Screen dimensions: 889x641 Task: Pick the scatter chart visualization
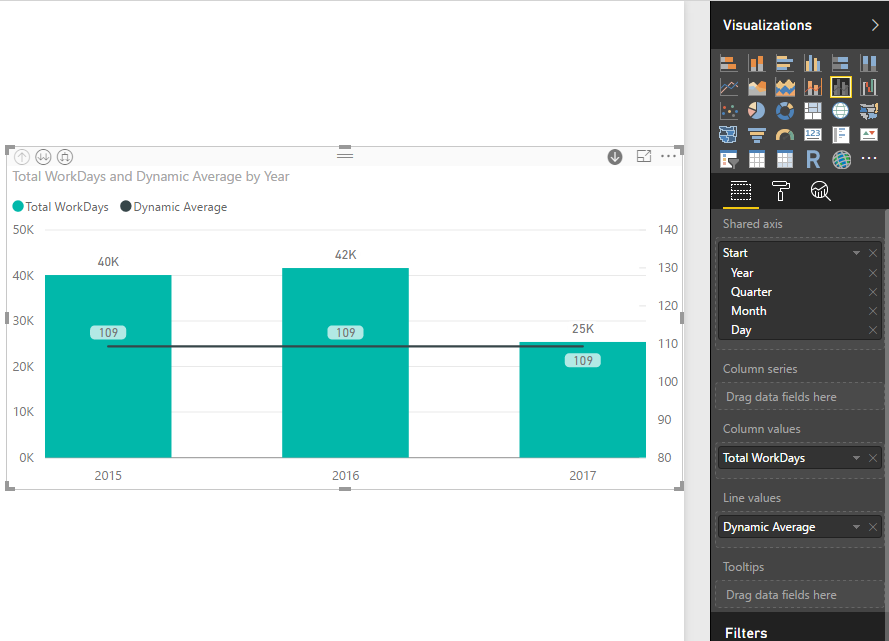[x=729, y=111]
